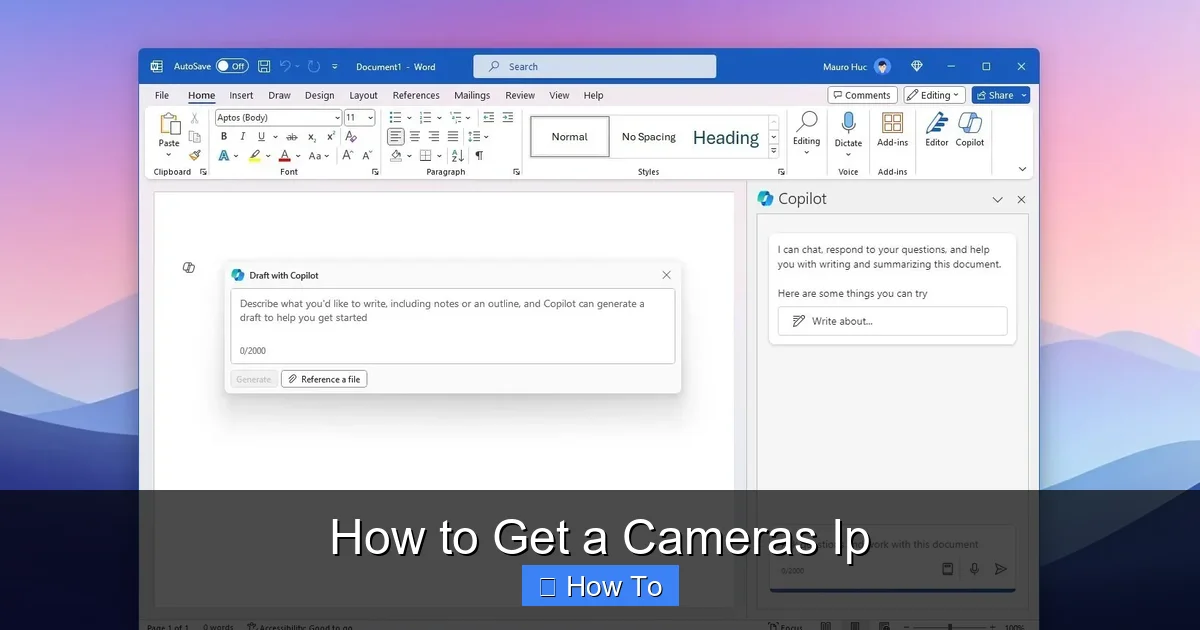Toggle the AutoSave switch
The width and height of the screenshot is (1200, 630).
coord(232,66)
